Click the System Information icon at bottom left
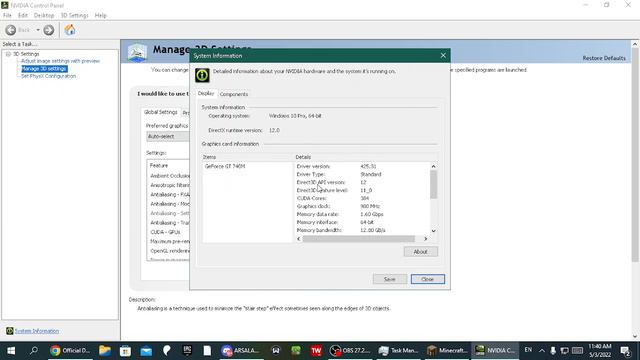This screenshot has width=640, height=360. click(x=10, y=331)
